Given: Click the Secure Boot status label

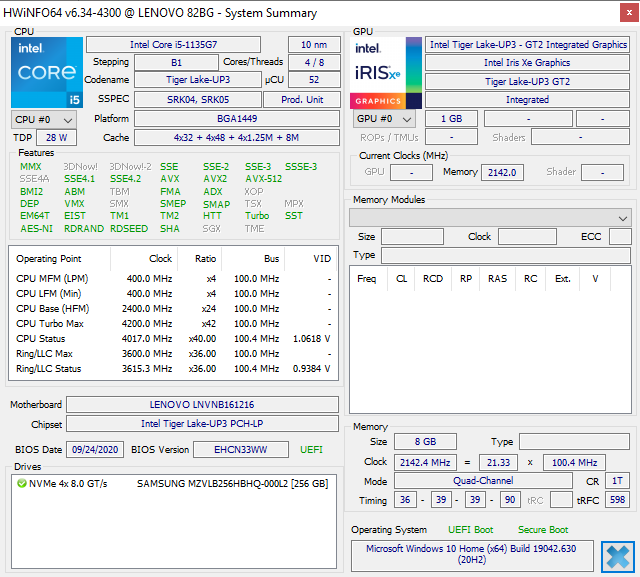Looking at the screenshot, I should point(543,529).
